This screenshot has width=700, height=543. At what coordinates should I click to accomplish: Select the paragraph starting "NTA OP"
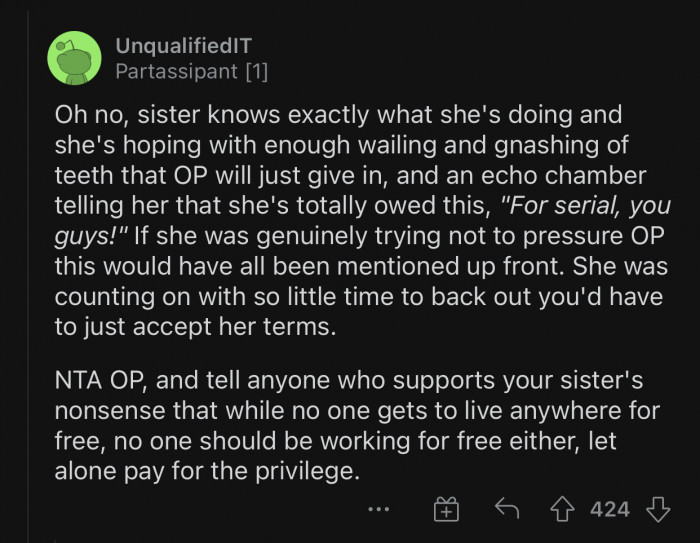[x=357, y=426]
